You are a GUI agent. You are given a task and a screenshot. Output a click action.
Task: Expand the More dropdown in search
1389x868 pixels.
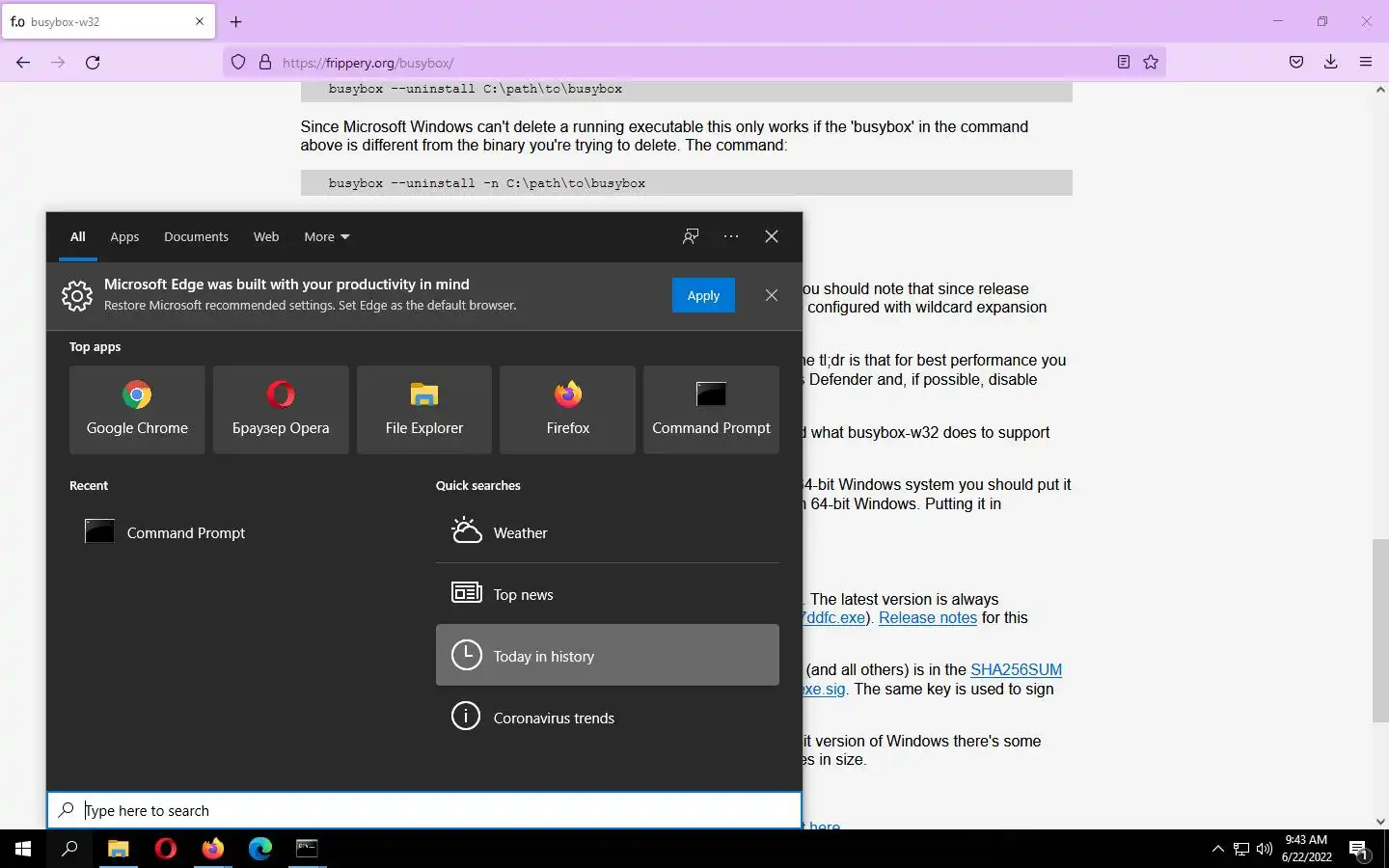tap(327, 236)
